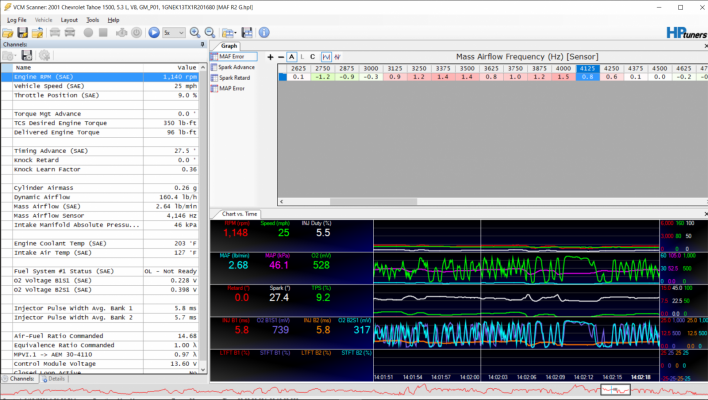Click the 14:02:18 time marker on chart
The width and height of the screenshot is (708, 400).
641,377
